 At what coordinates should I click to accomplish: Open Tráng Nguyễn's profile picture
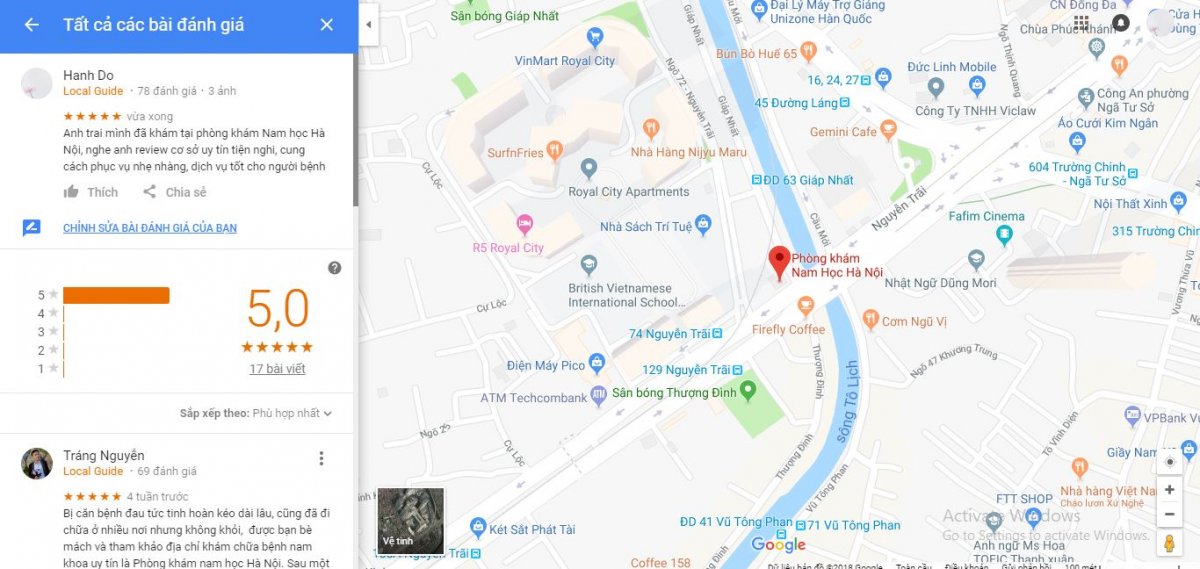pos(37,464)
